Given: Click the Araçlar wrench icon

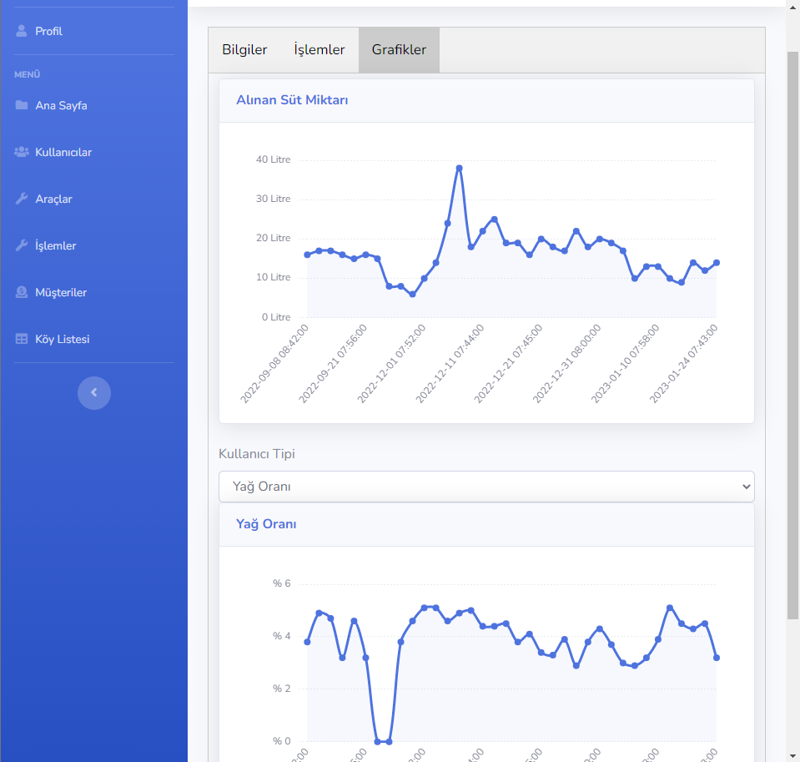Looking at the screenshot, I should click(x=22, y=199).
